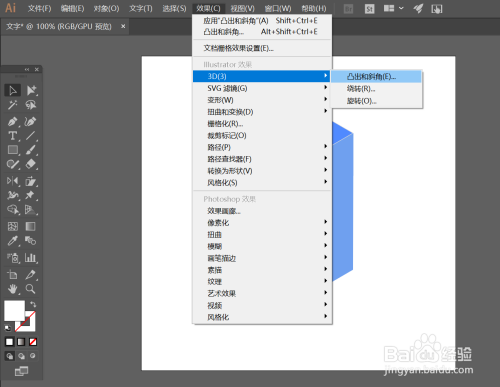Select the Perspective Grid tool
This screenshot has height=387, width=500.
(x=31, y=209)
